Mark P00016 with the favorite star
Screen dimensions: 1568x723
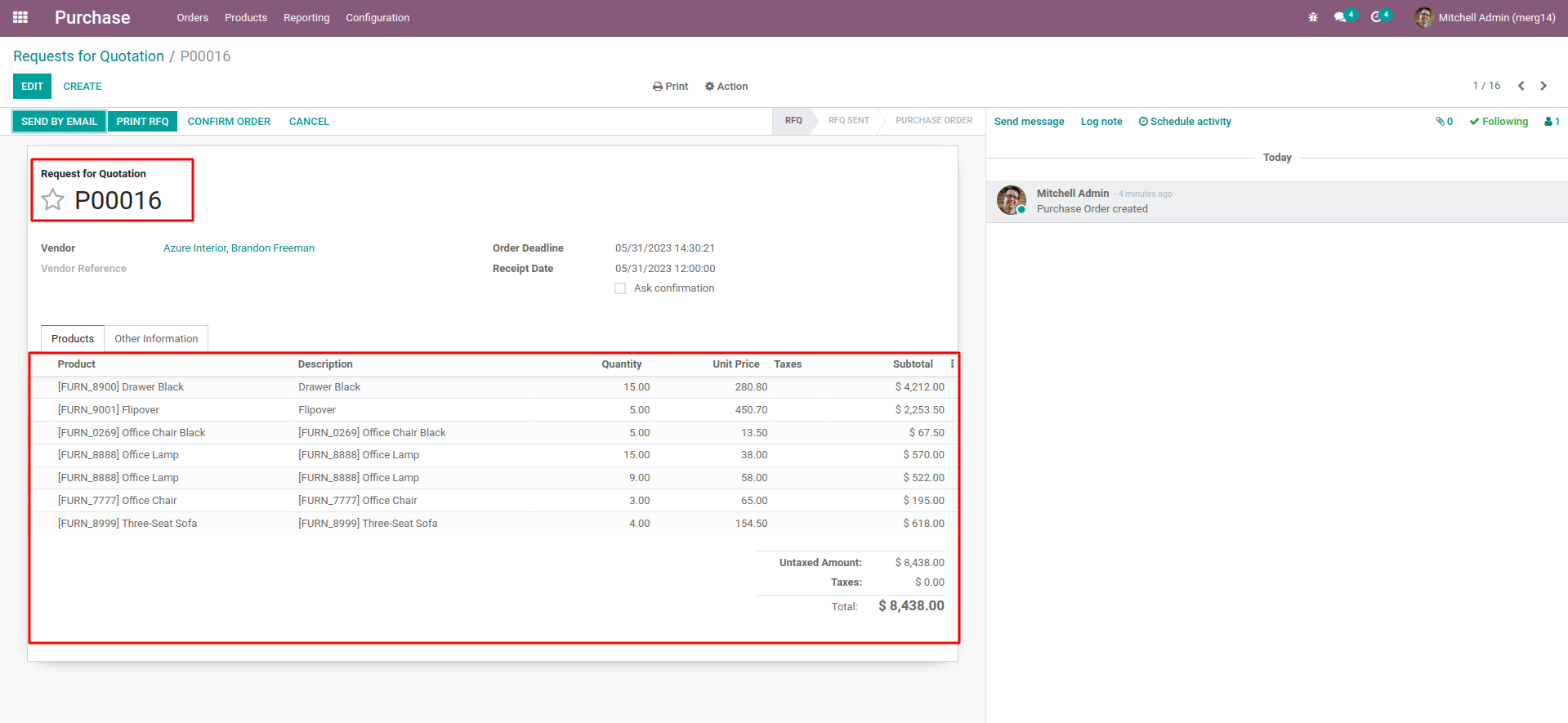pyautogui.click(x=53, y=199)
